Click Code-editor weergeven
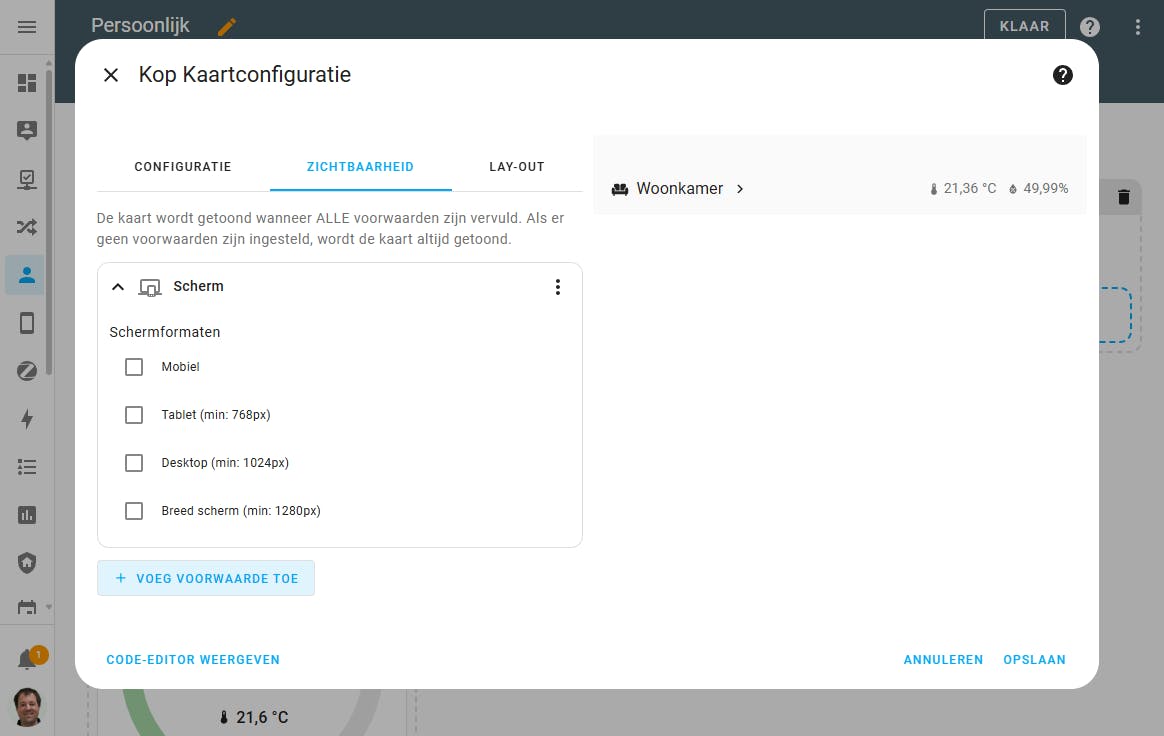 click(193, 660)
